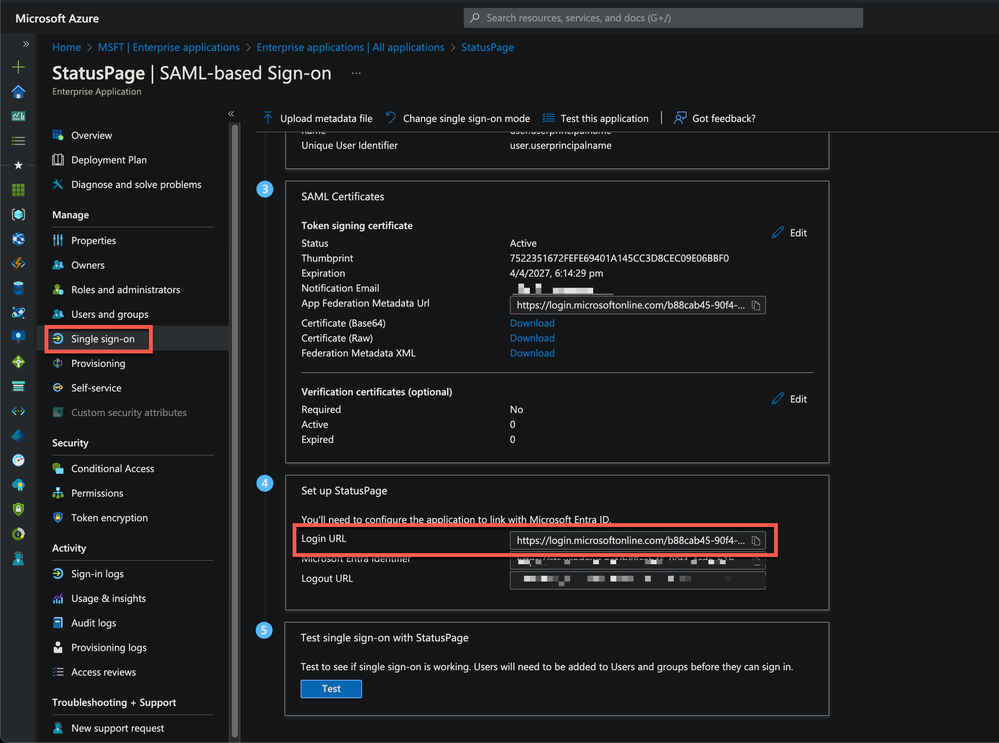This screenshot has height=743, width=999.
Task: Open the green shield security sidebar icon
Action: click(x=18, y=509)
